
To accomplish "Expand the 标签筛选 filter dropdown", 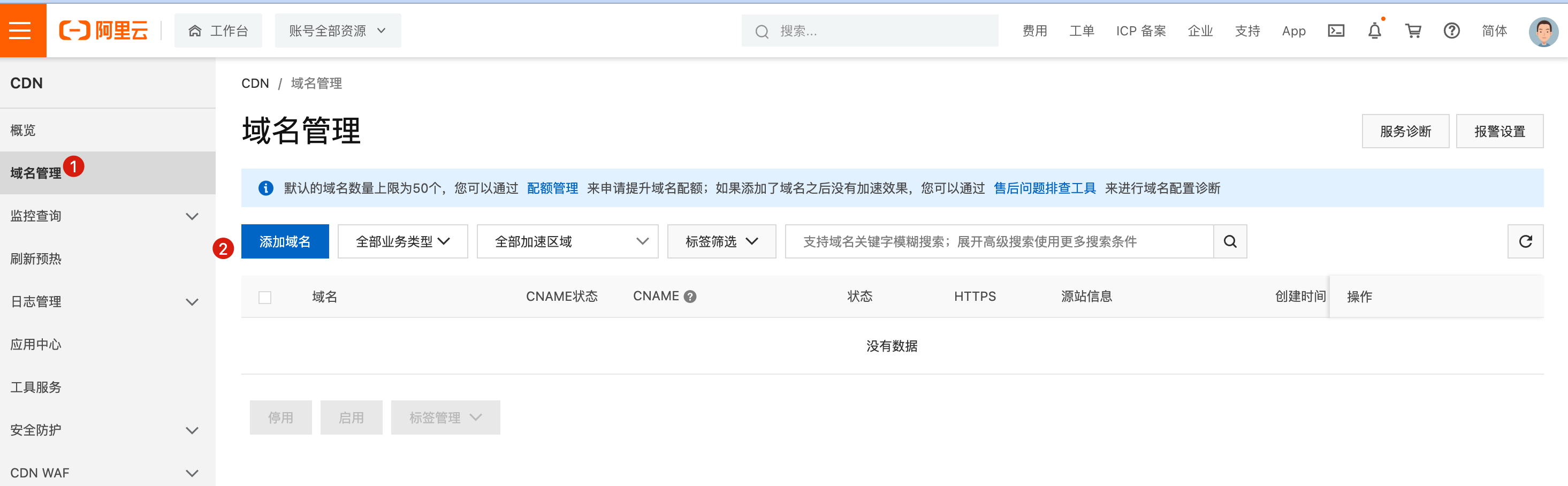I will click(x=721, y=241).
